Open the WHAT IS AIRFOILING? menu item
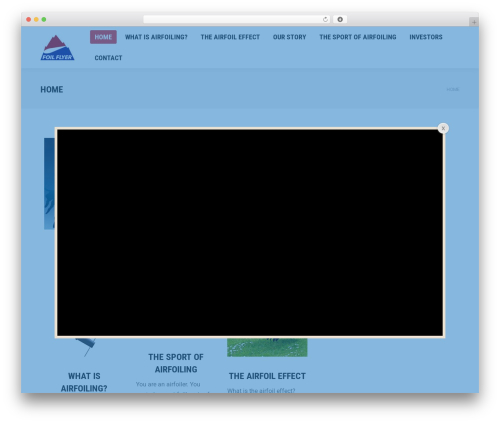The image size is (500, 423). (x=156, y=37)
